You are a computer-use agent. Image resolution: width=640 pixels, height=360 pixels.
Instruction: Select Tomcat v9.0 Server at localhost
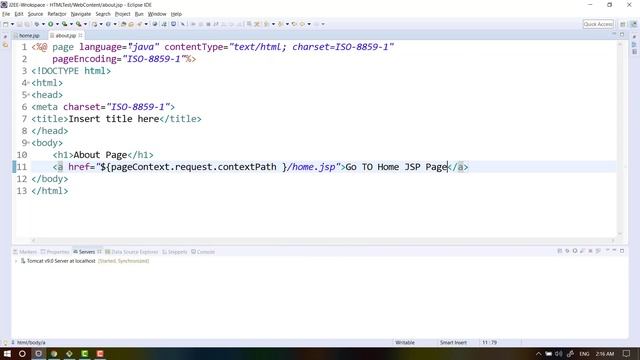pyautogui.click(x=61, y=261)
